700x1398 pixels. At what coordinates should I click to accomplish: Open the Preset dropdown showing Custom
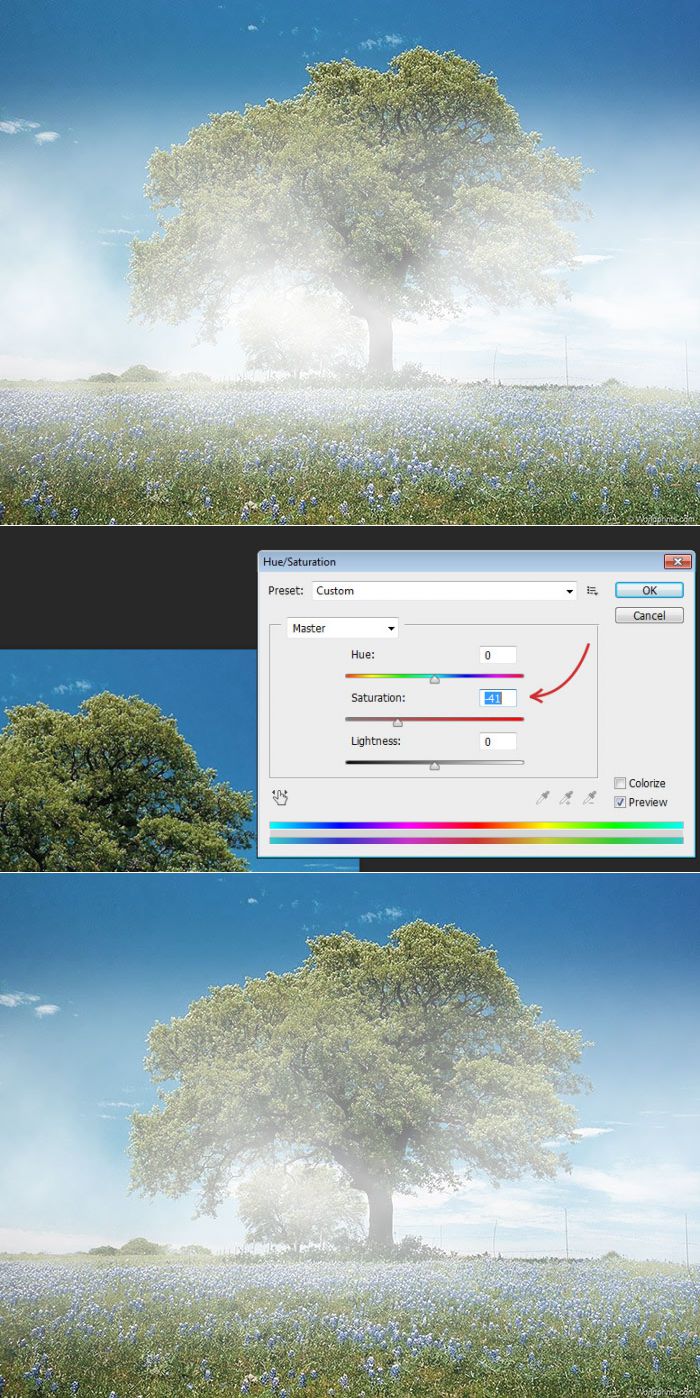point(444,591)
